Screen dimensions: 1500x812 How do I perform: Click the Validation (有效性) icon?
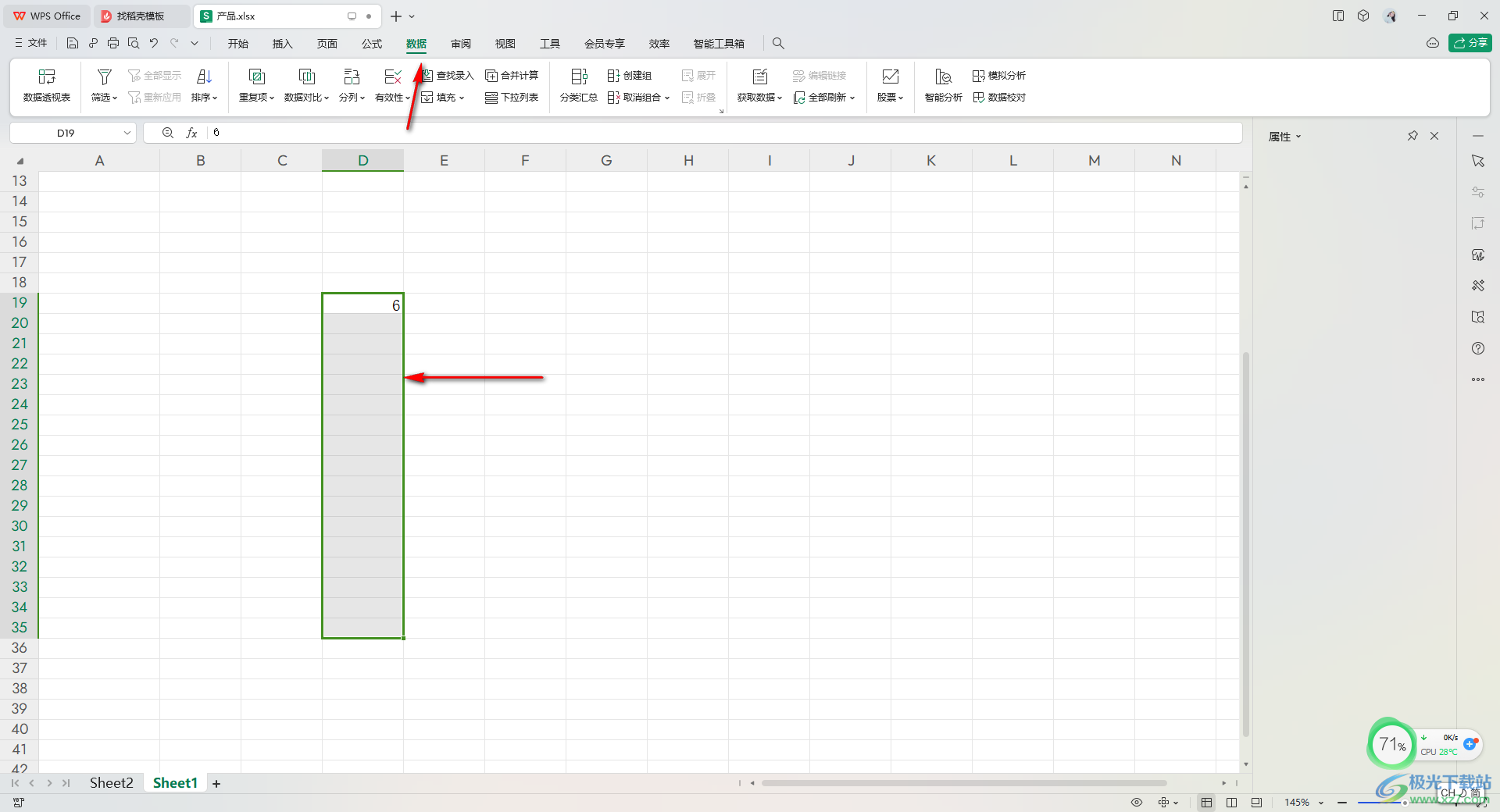[x=393, y=77]
